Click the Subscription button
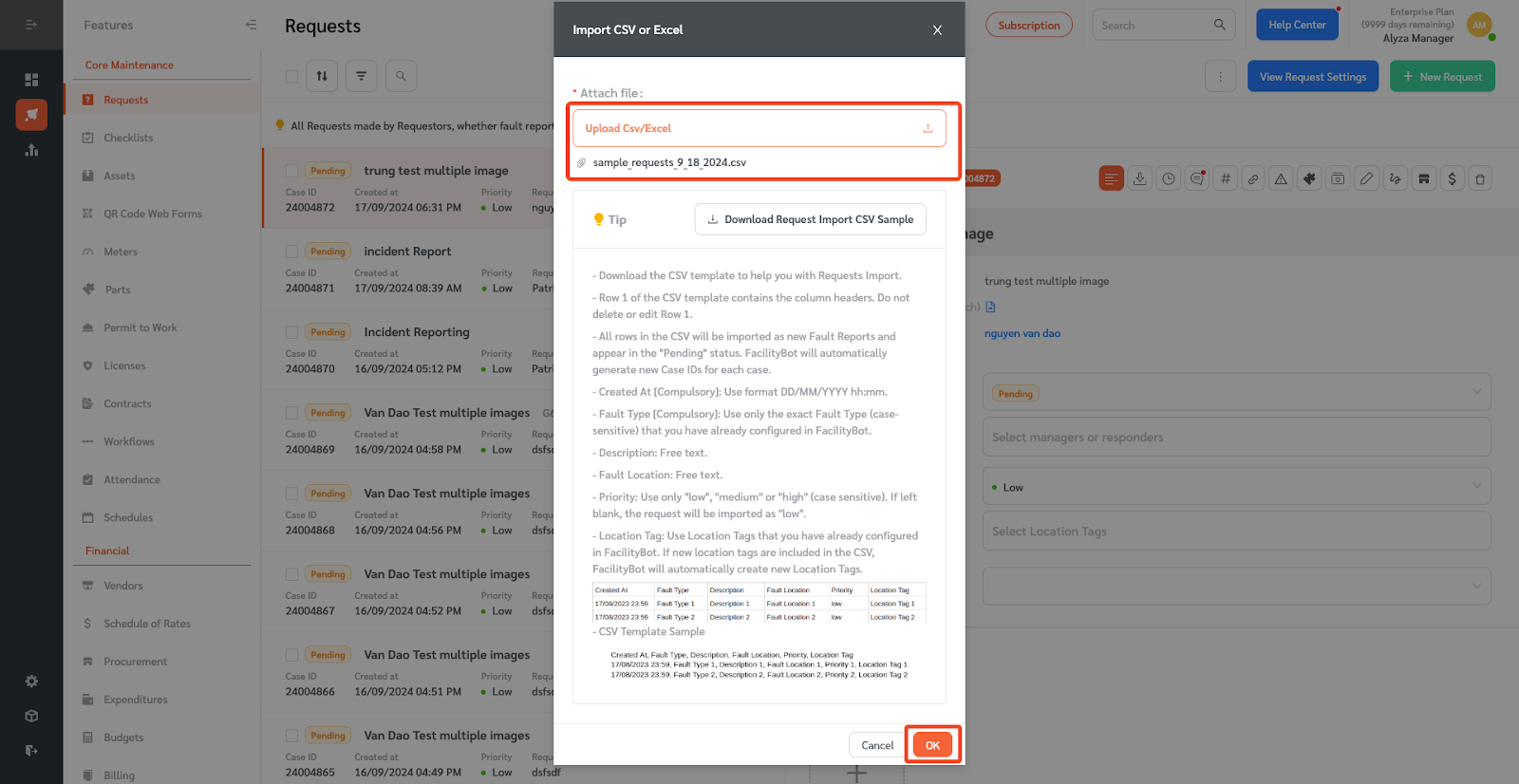This screenshot has width=1519, height=784. [x=1029, y=26]
